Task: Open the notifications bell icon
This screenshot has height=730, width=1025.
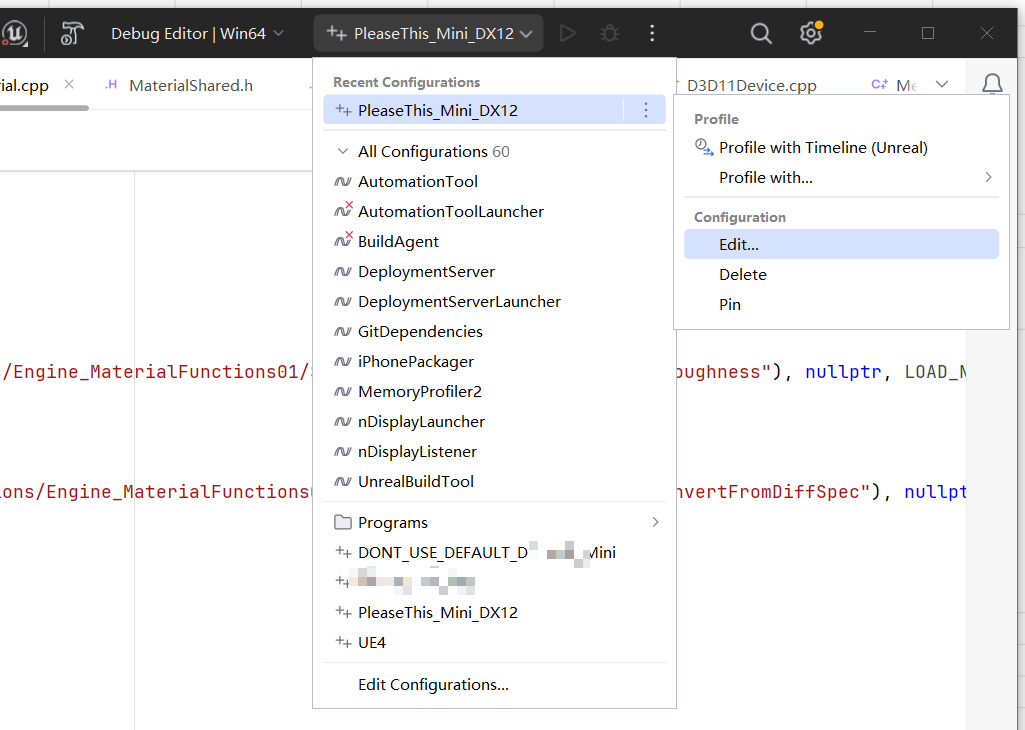Action: click(x=992, y=84)
